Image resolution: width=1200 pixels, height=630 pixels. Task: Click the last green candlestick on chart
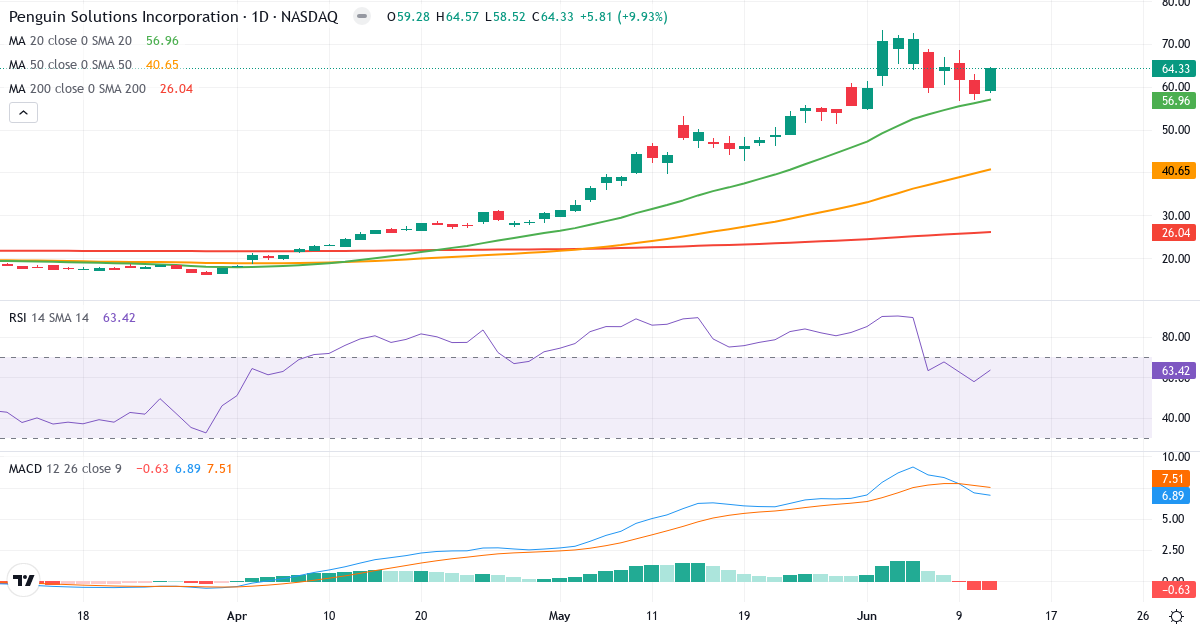990,79
